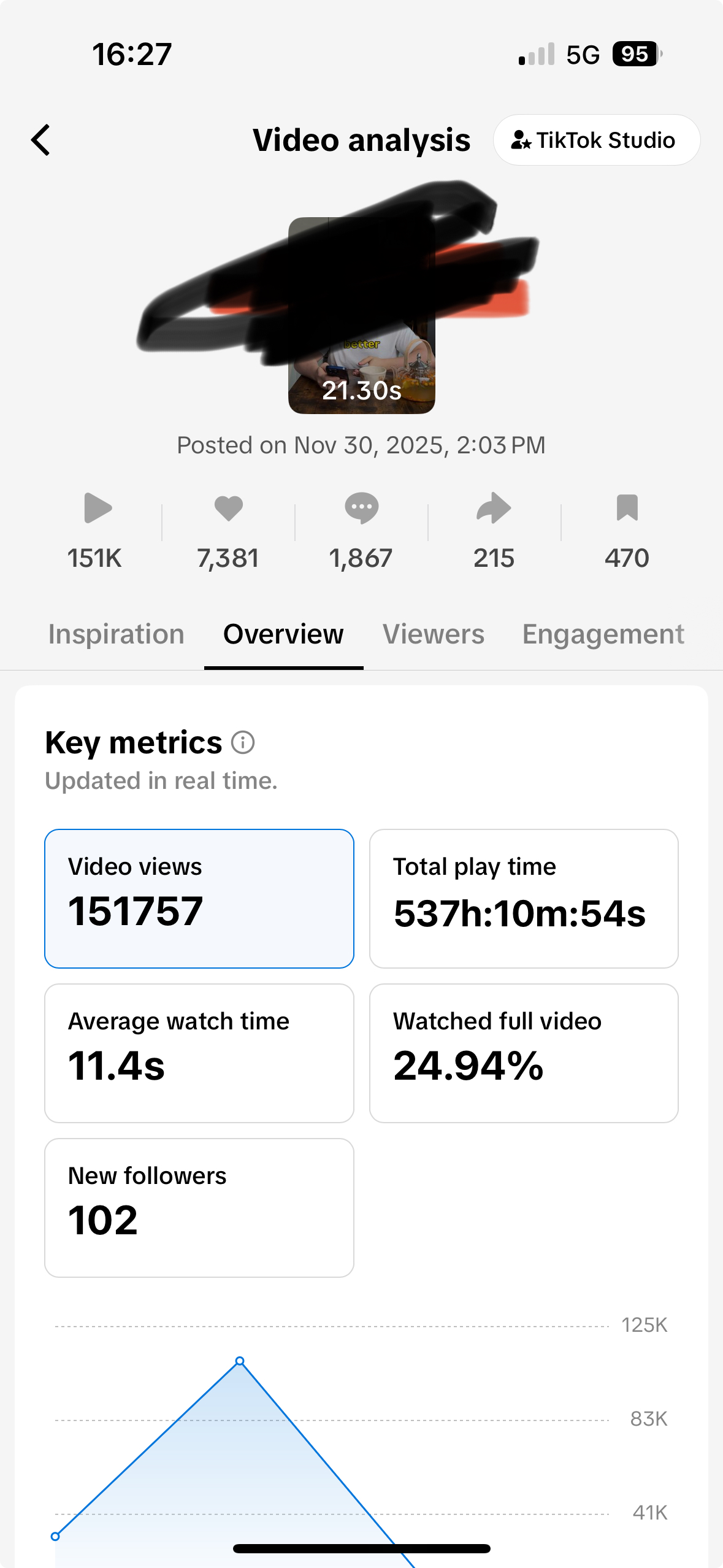Tap the peak point on the chart
The image size is (723, 1568).
240,1361
